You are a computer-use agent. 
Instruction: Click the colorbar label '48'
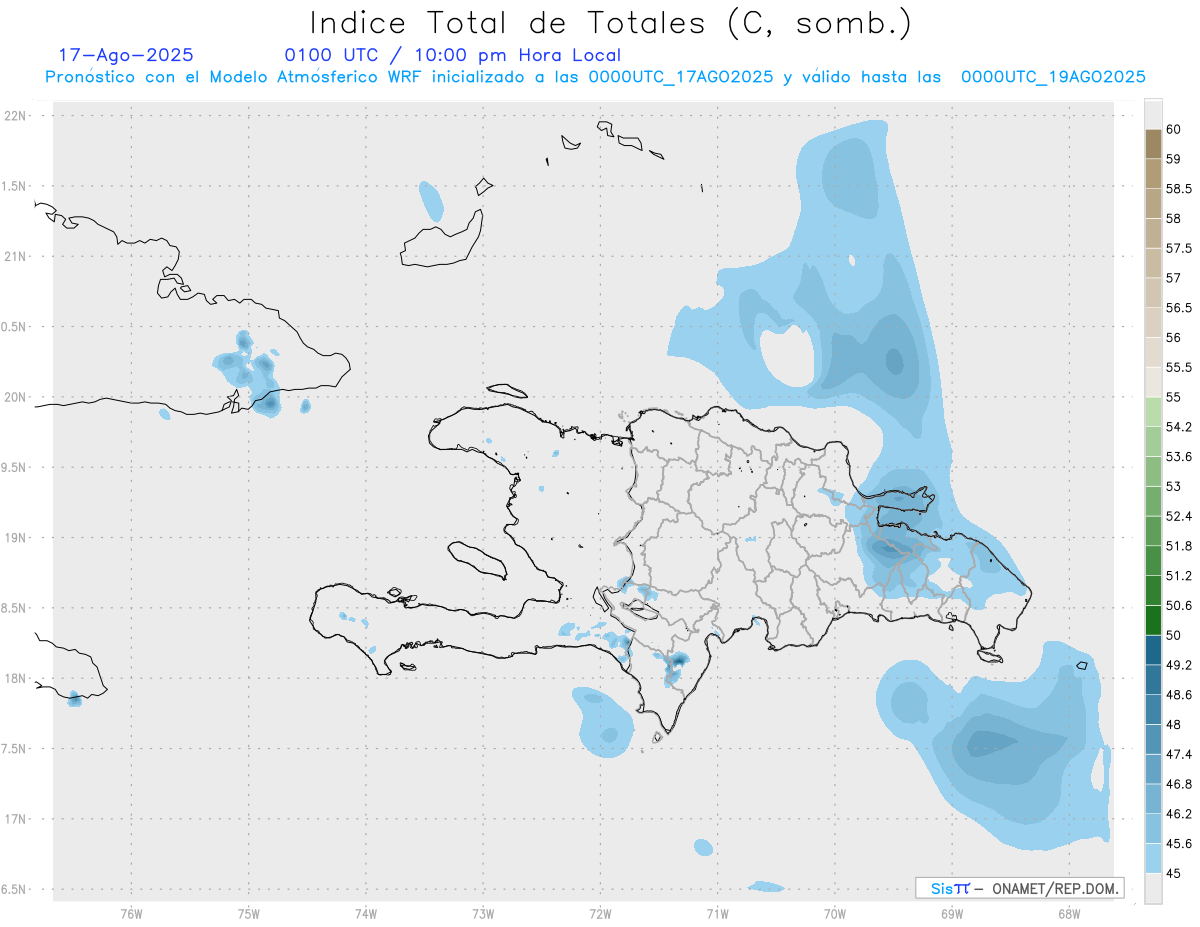pyautogui.click(x=1174, y=725)
